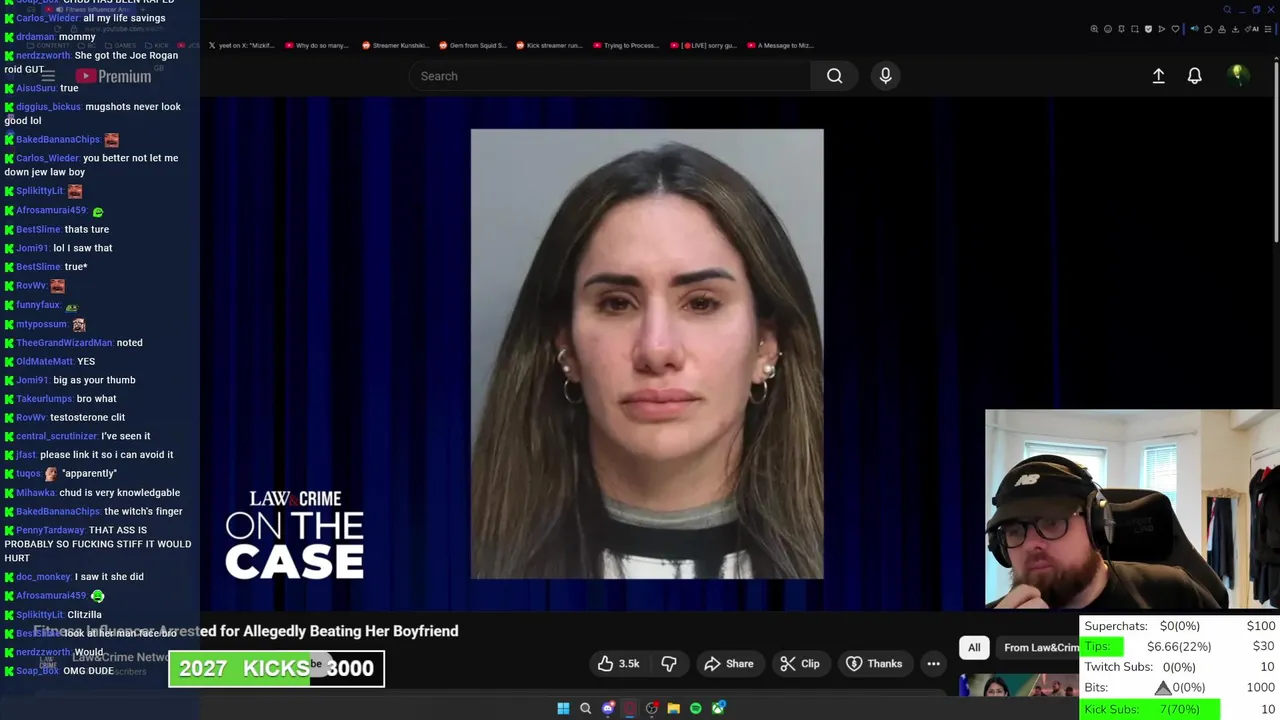Click the Share button under video
Image resolution: width=1280 pixels, height=720 pixels.
pos(728,664)
